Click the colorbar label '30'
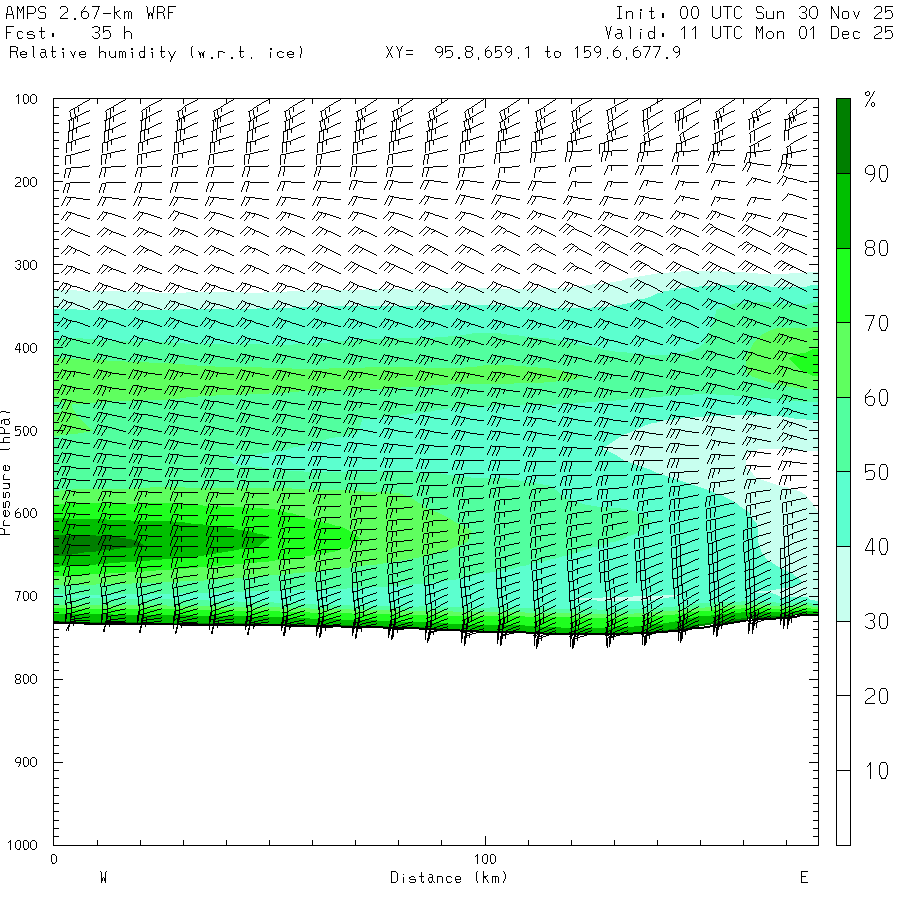Image resolution: width=900 pixels, height=900 pixels. [876, 622]
